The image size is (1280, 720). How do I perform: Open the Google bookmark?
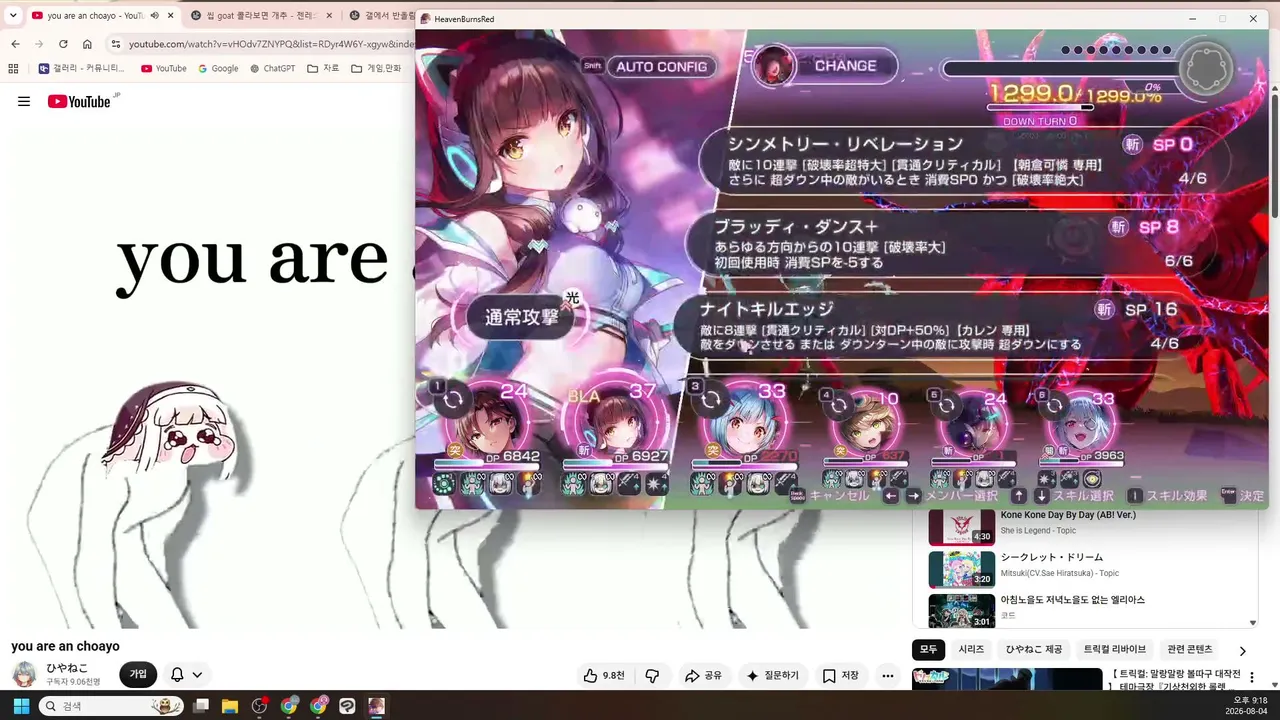coord(218,69)
